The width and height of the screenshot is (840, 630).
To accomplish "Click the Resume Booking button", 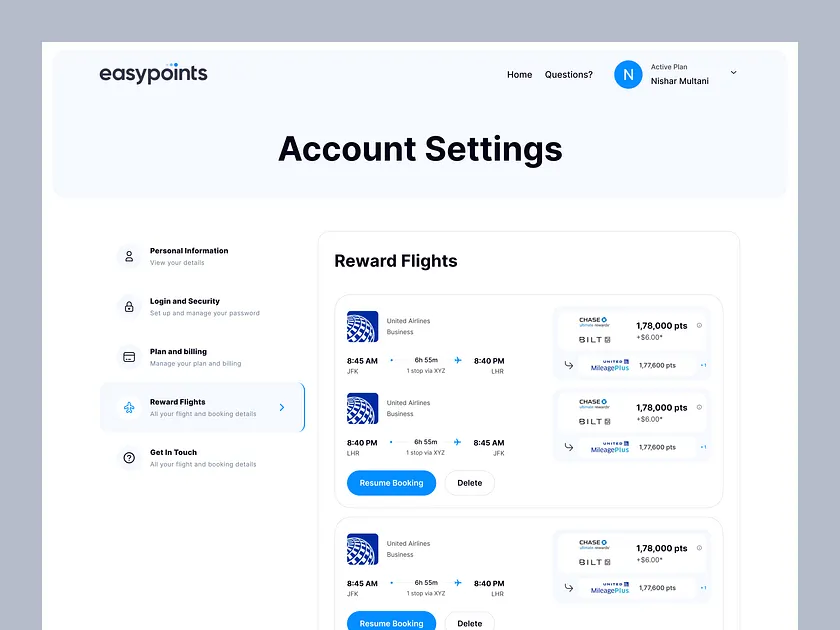I will point(391,483).
